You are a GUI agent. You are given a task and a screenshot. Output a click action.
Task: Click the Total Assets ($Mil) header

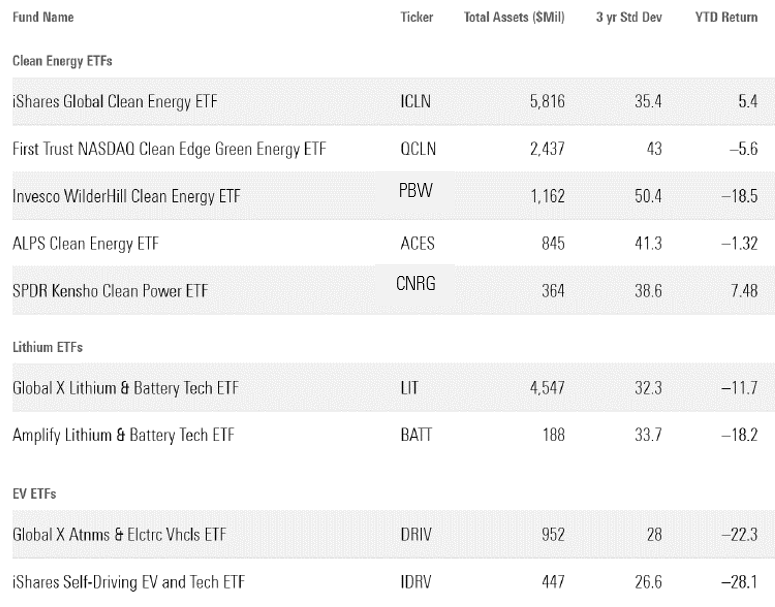(514, 18)
